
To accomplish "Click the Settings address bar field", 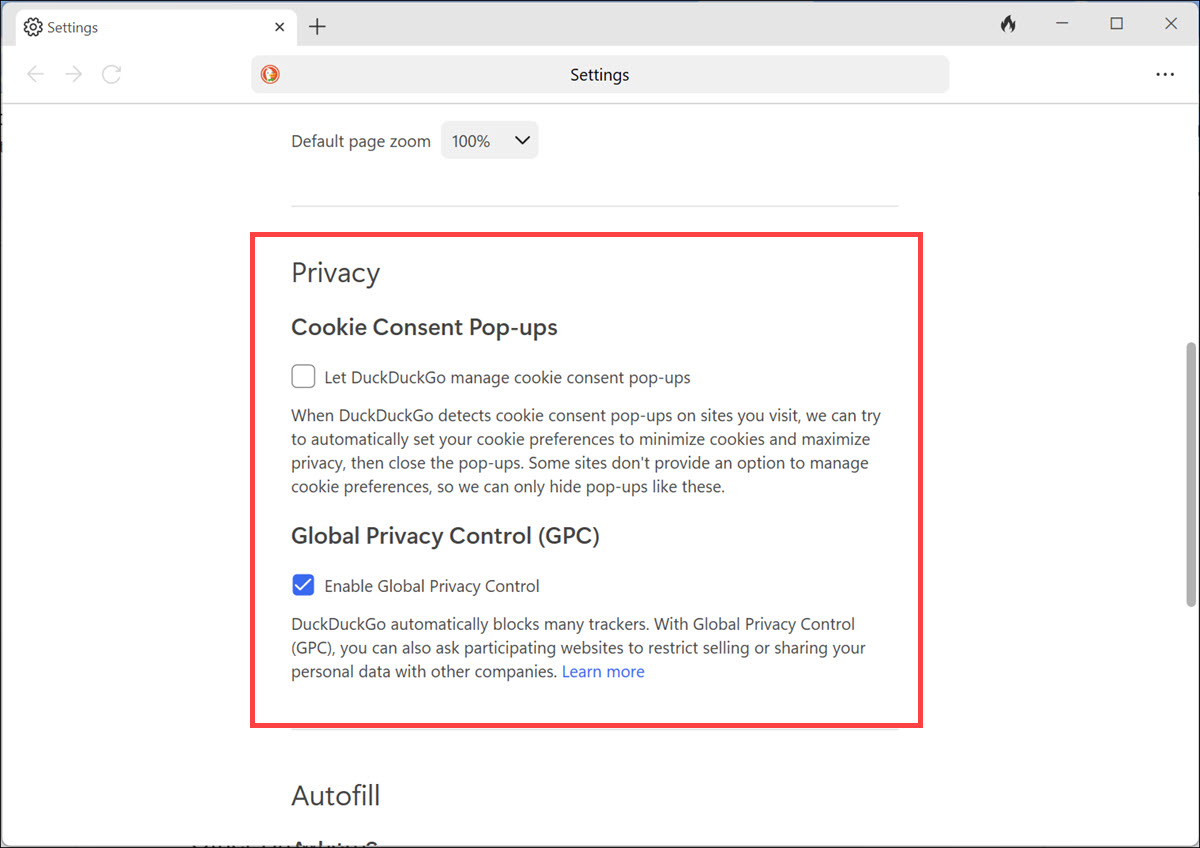I will pyautogui.click(x=600, y=75).
